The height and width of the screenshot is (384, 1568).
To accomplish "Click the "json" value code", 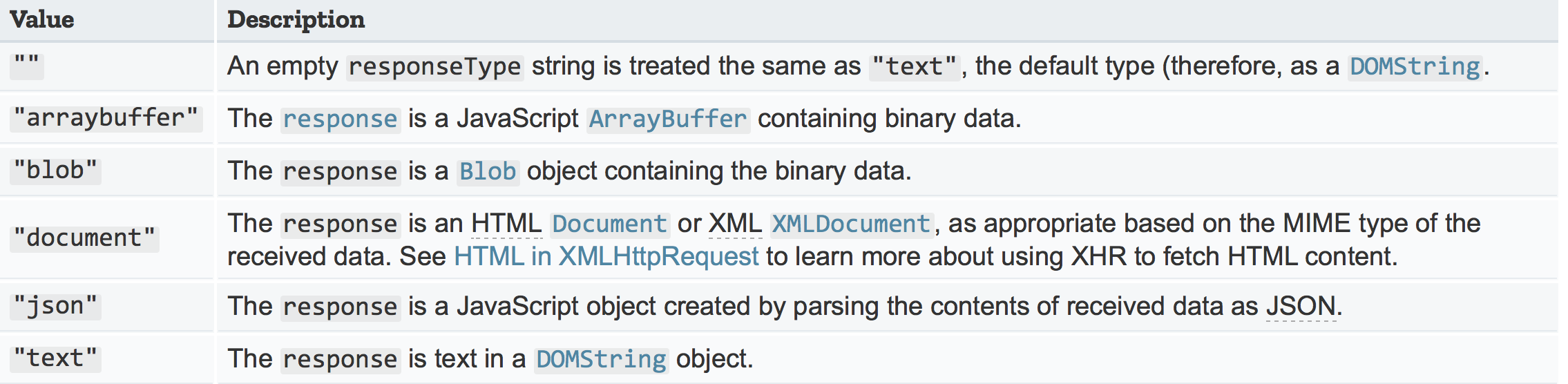I will point(55,306).
